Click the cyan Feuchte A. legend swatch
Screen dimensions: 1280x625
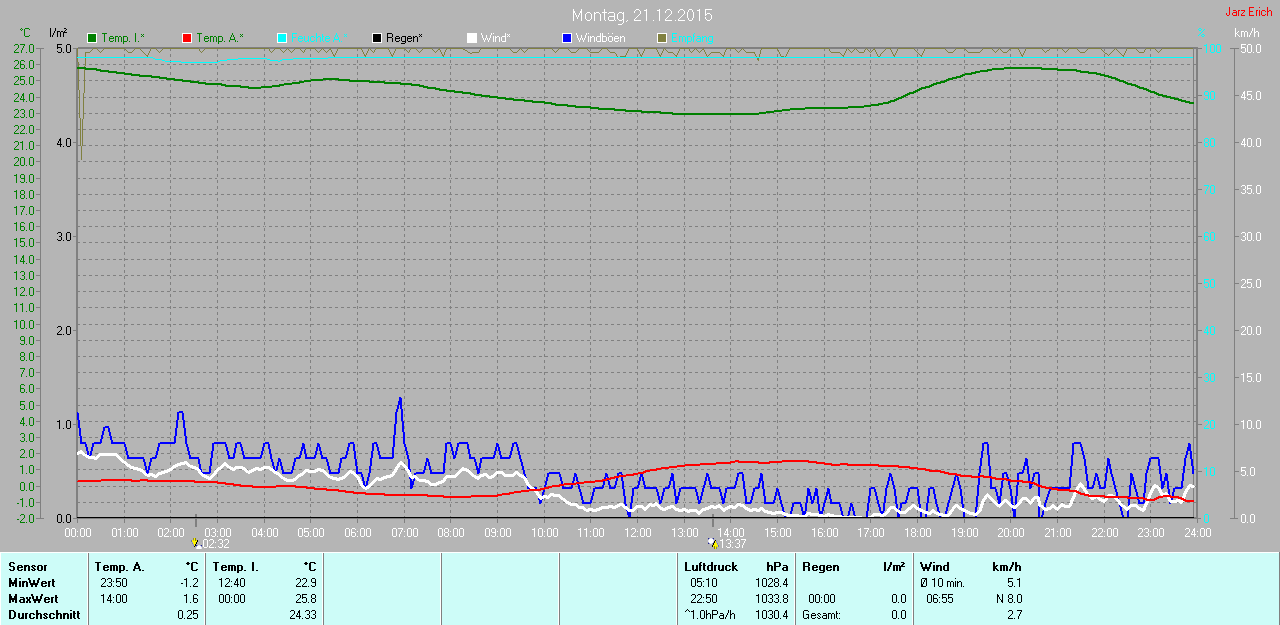282,38
